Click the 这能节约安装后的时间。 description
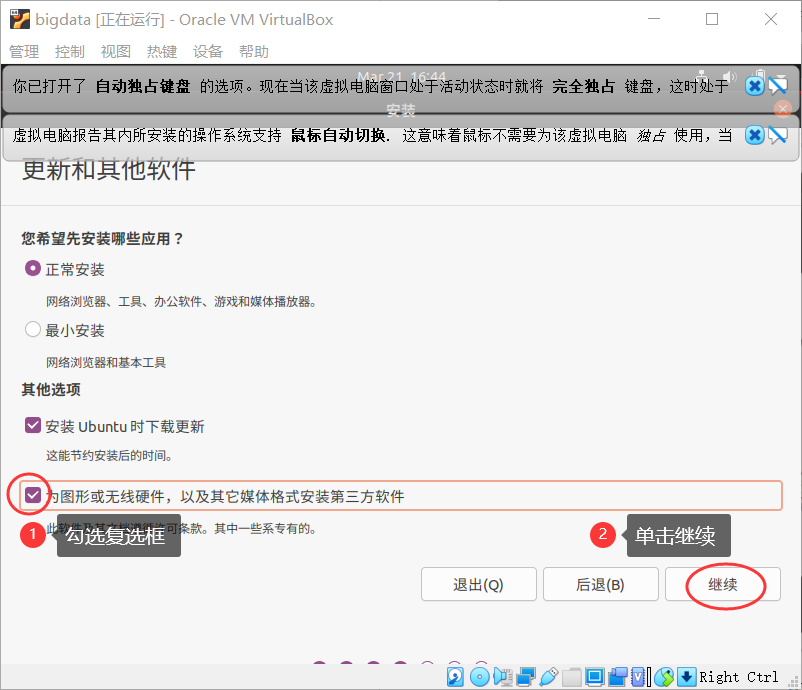802x690 pixels. [x=108, y=455]
